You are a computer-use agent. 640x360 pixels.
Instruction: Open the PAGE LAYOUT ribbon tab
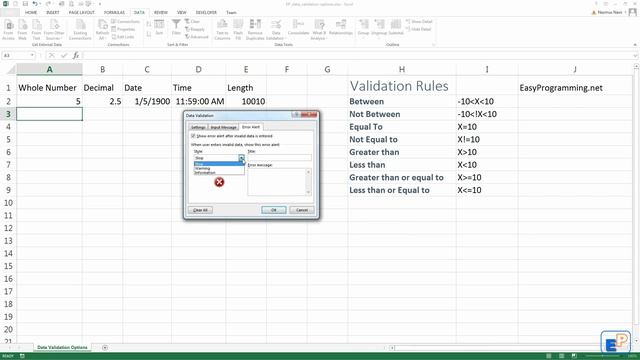click(x=82, y=13)
